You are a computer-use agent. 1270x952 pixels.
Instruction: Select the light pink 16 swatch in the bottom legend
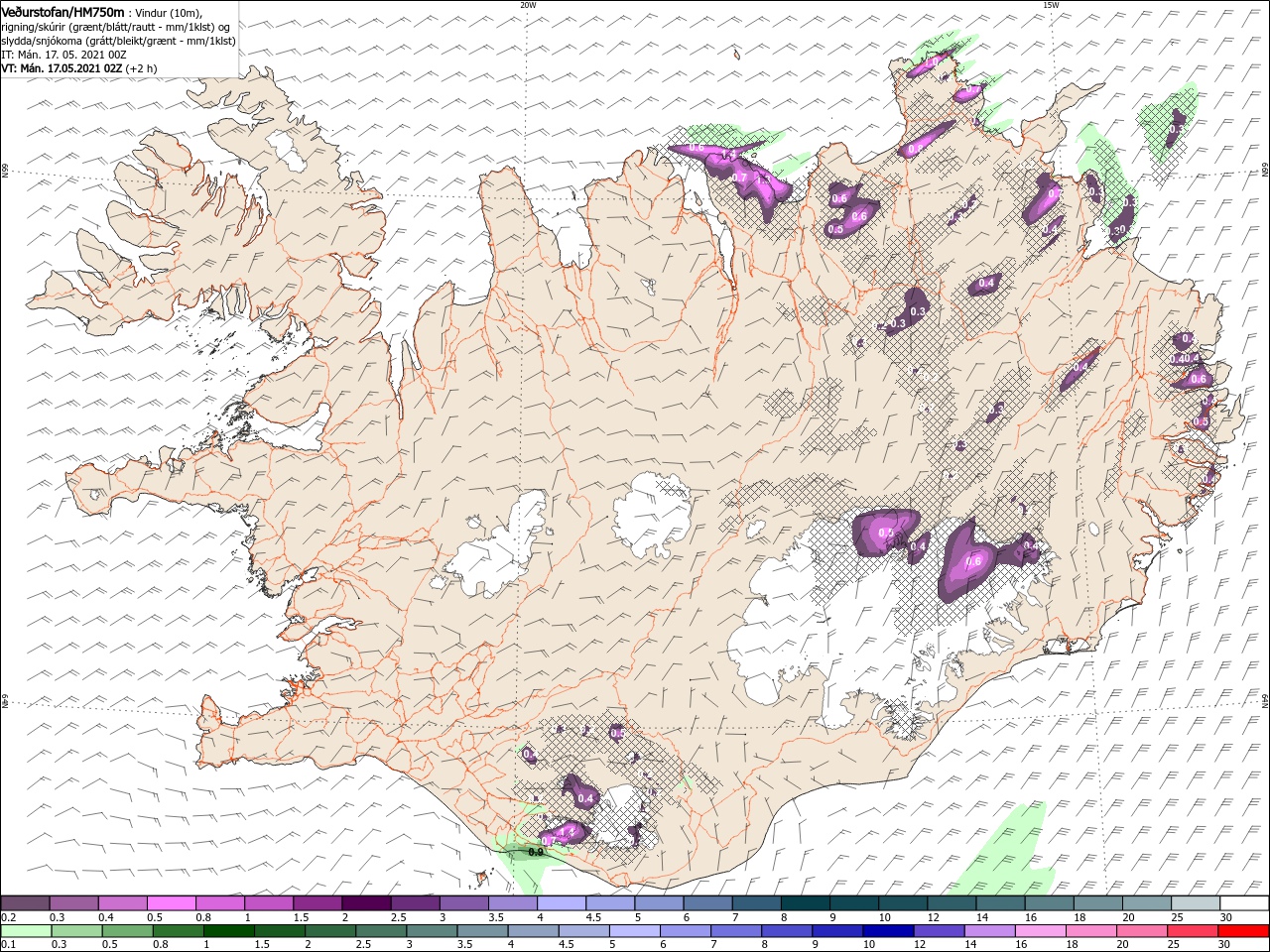tap(1041, 931)
